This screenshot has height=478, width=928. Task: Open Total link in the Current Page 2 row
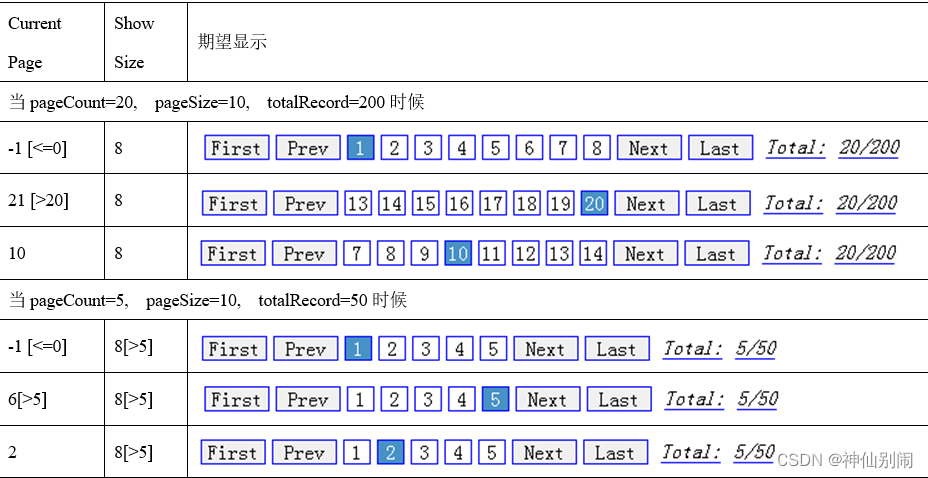[691, 453]
